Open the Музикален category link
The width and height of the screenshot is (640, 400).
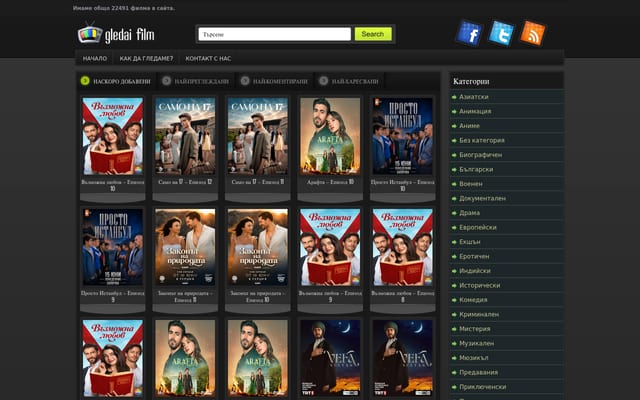[476, 343]
